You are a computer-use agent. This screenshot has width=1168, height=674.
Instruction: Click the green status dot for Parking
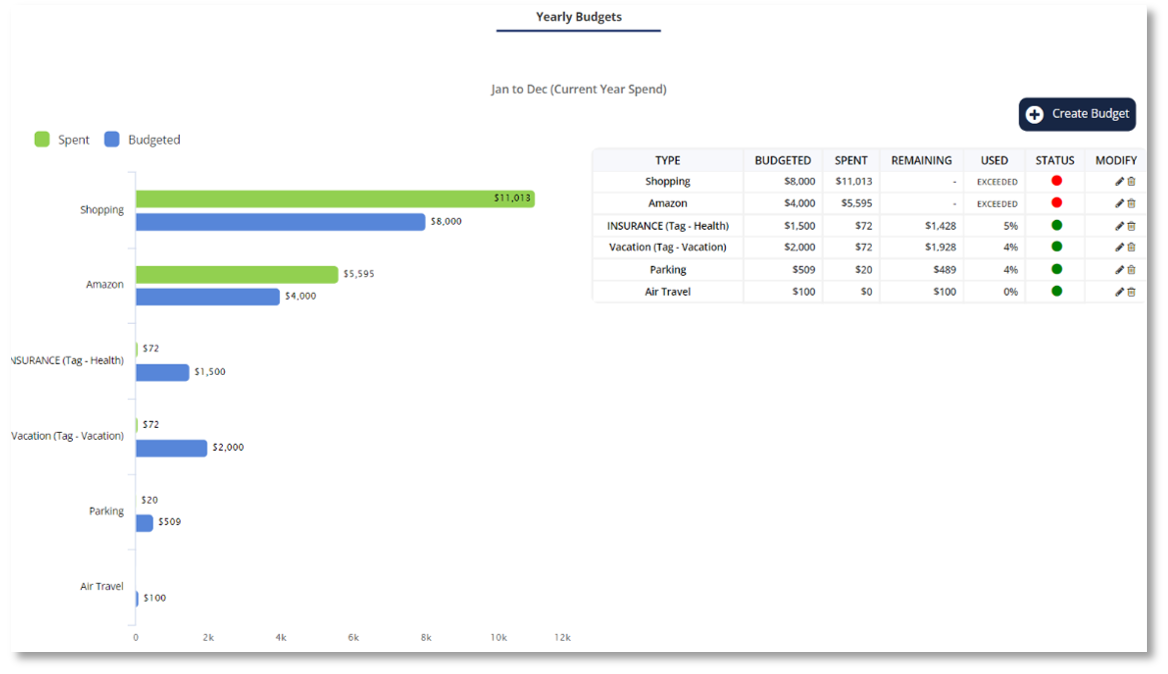point(1056,269)
